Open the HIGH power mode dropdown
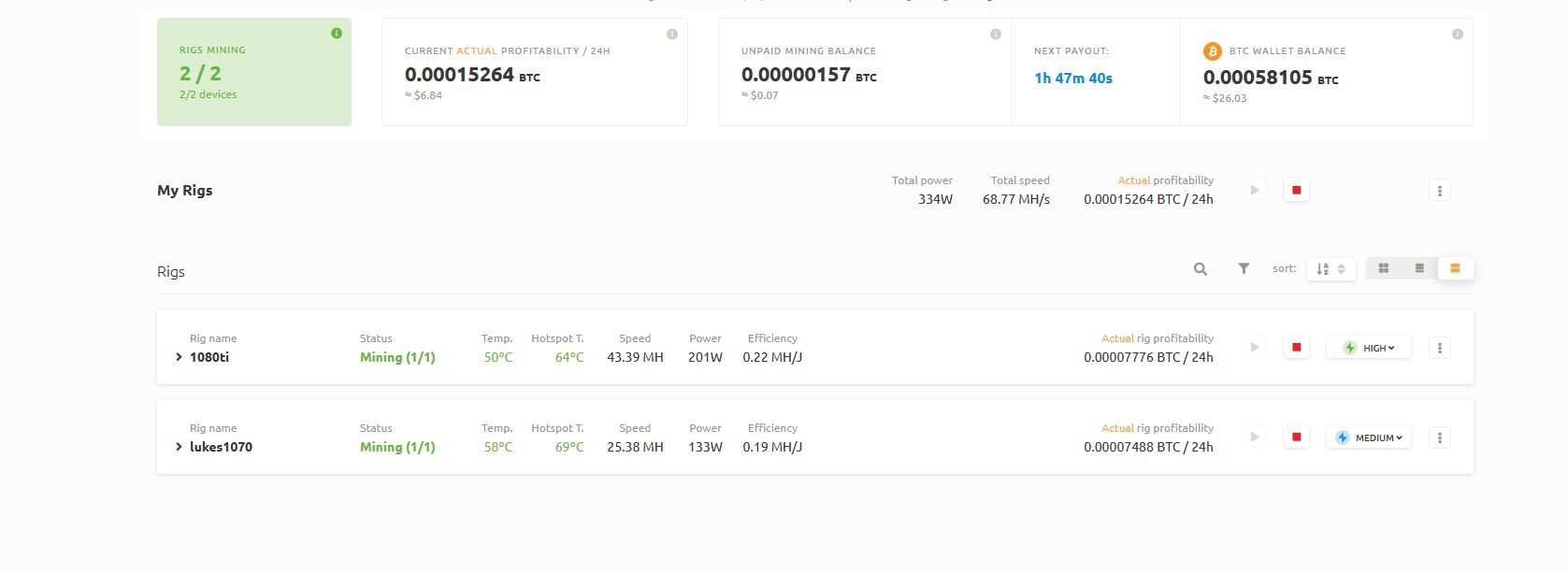Viewport: 1568px width, 574px height. click(1369, 349)
